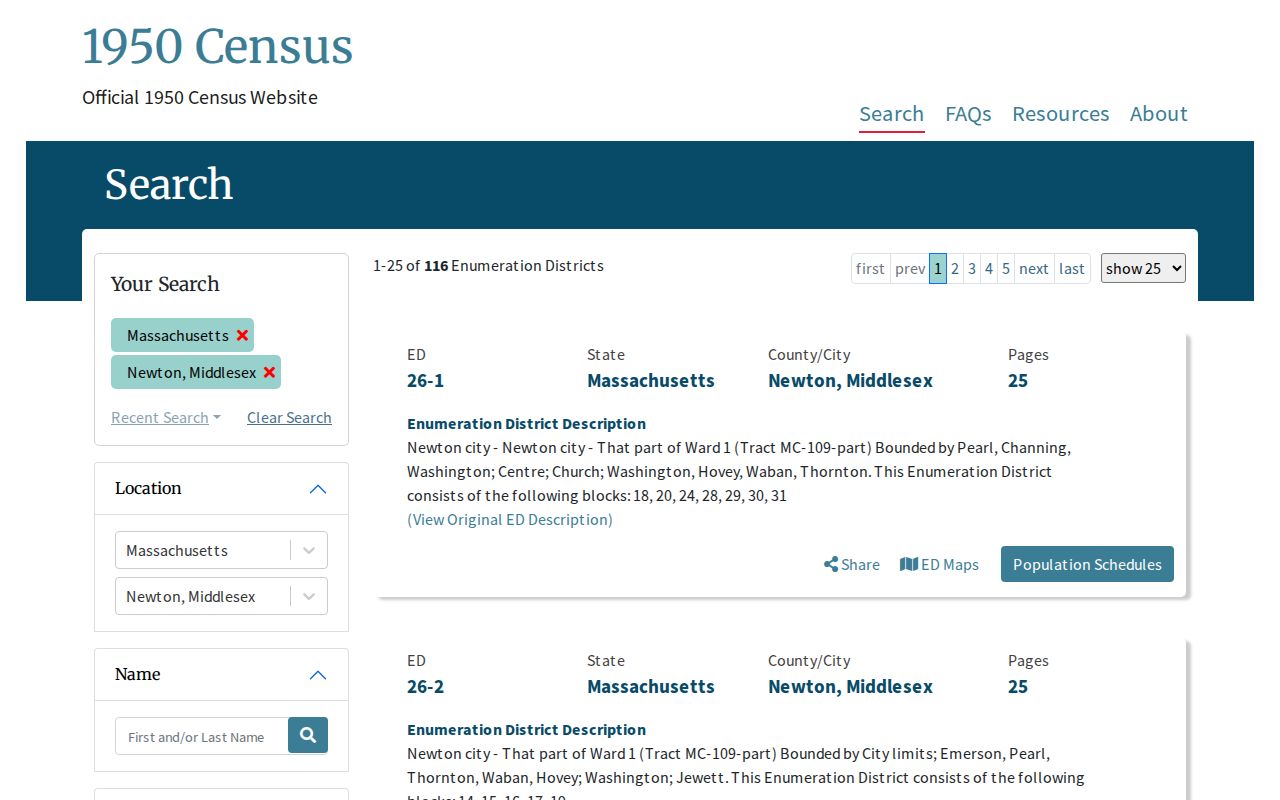Open the FAQs page
Viewport: 1280px width, 800px height.
[968, 114]
